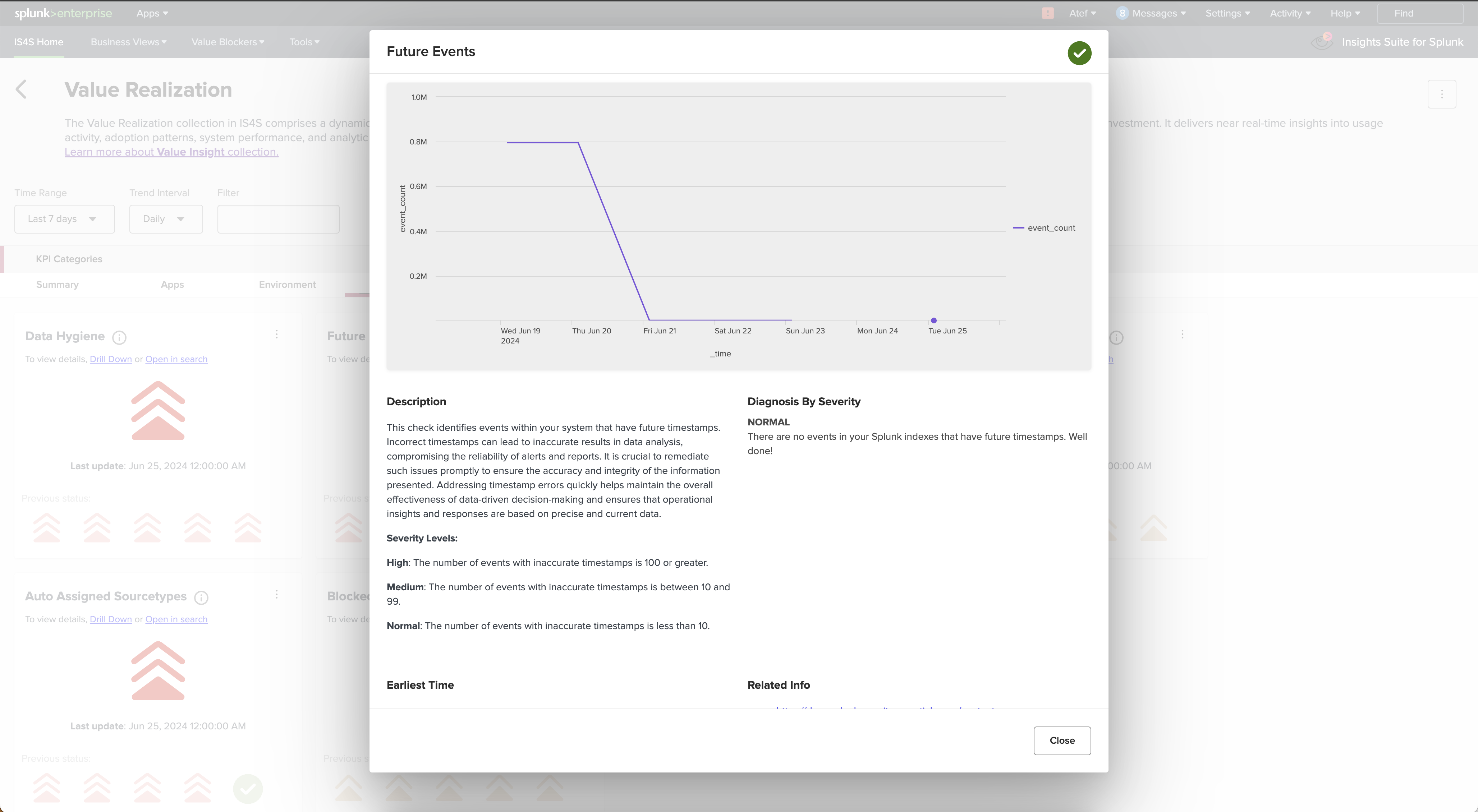Click the Auto Assigned Sourcetypes info icon
The height and width of the screenshot is (812, 1478).
[201, 598]
